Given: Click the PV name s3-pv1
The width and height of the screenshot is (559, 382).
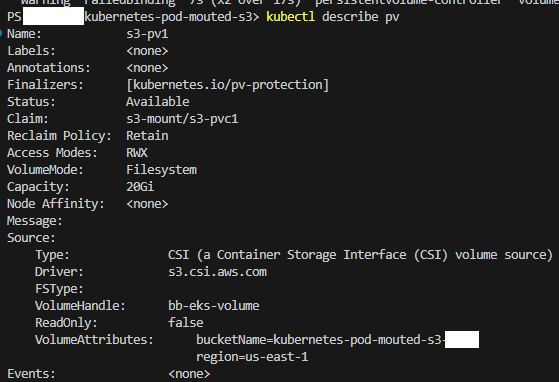Looking at the screenshot, I should [x=147, y=34].
